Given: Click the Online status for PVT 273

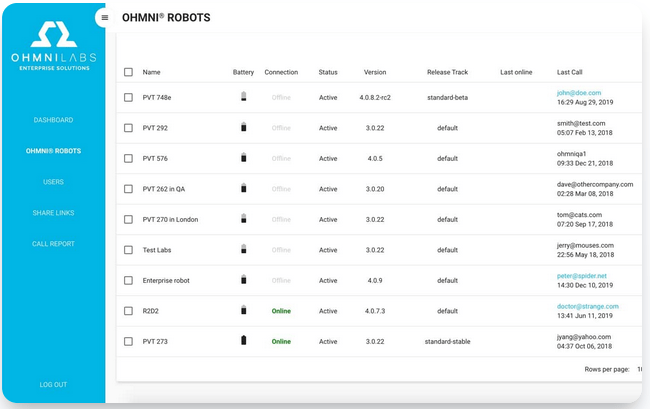Looking at the screenshot, I should (281, 341).
